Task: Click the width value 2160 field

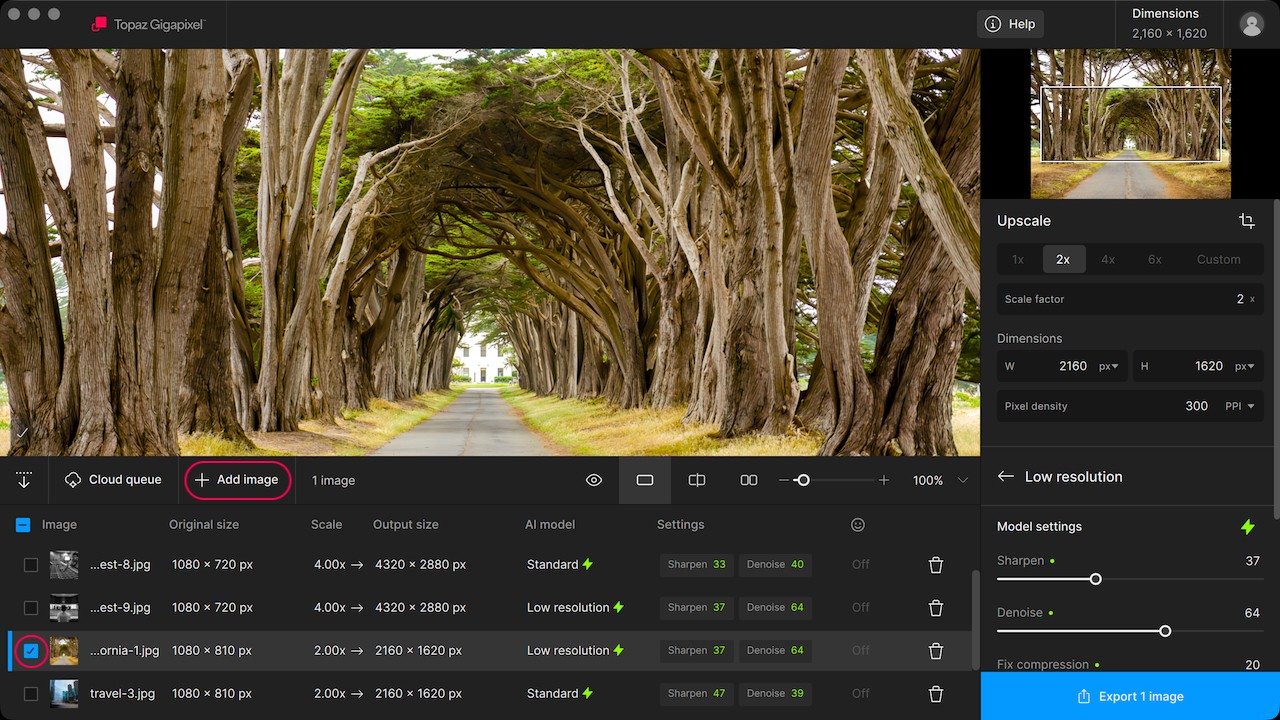Action: point(1061,366)
